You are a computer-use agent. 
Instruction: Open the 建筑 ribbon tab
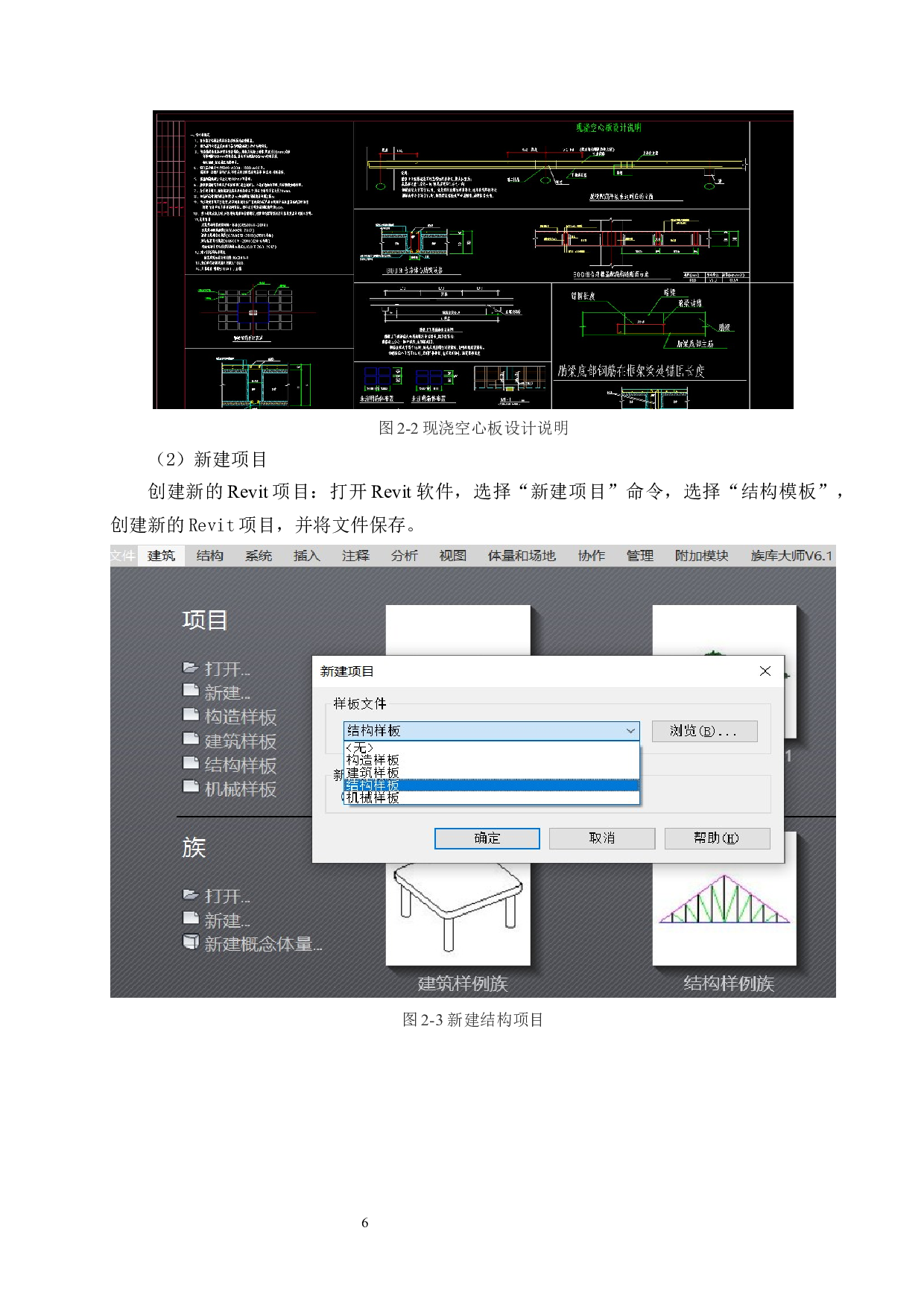click(161, 556)
